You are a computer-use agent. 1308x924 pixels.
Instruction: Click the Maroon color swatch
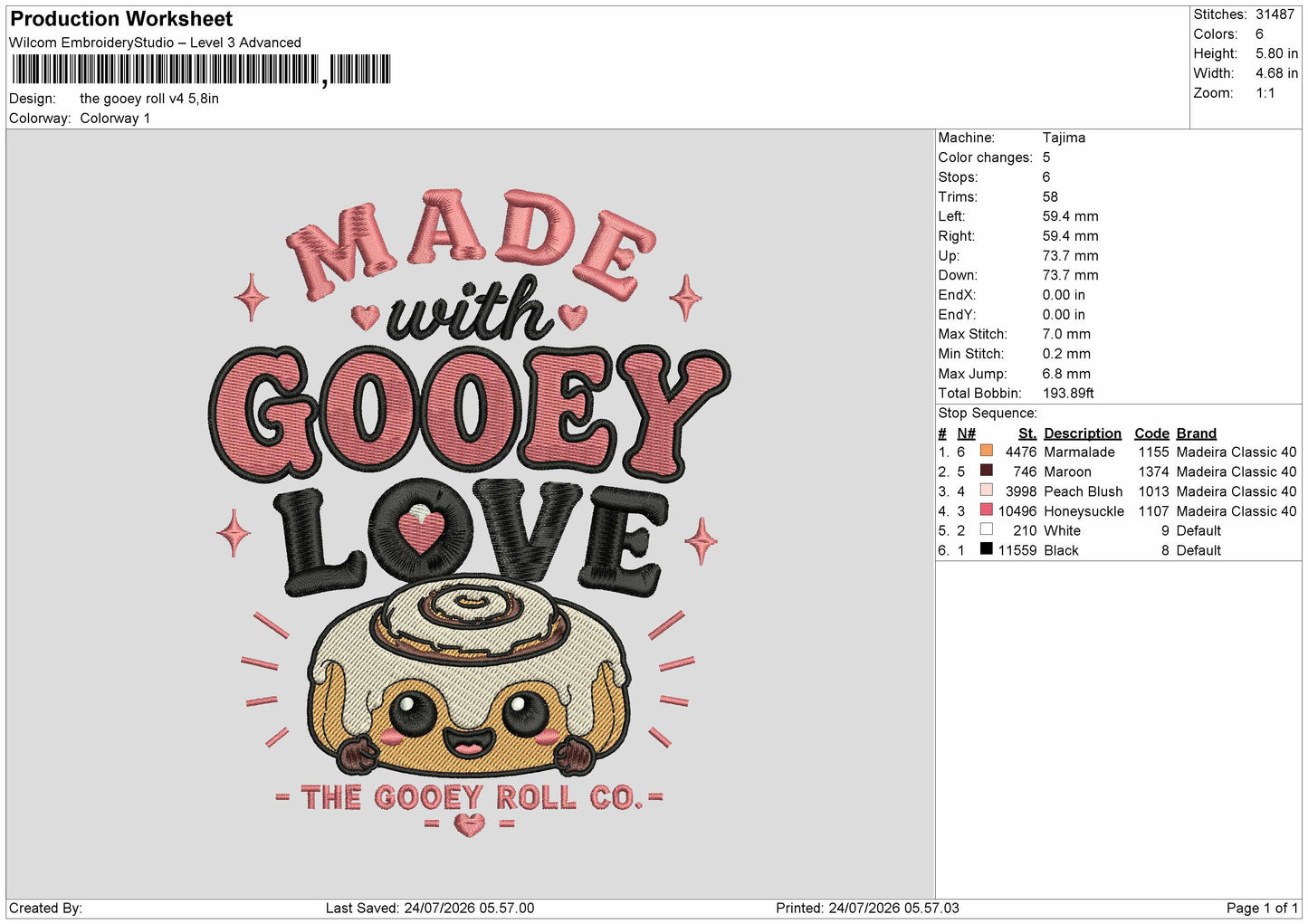click(987, 471)
